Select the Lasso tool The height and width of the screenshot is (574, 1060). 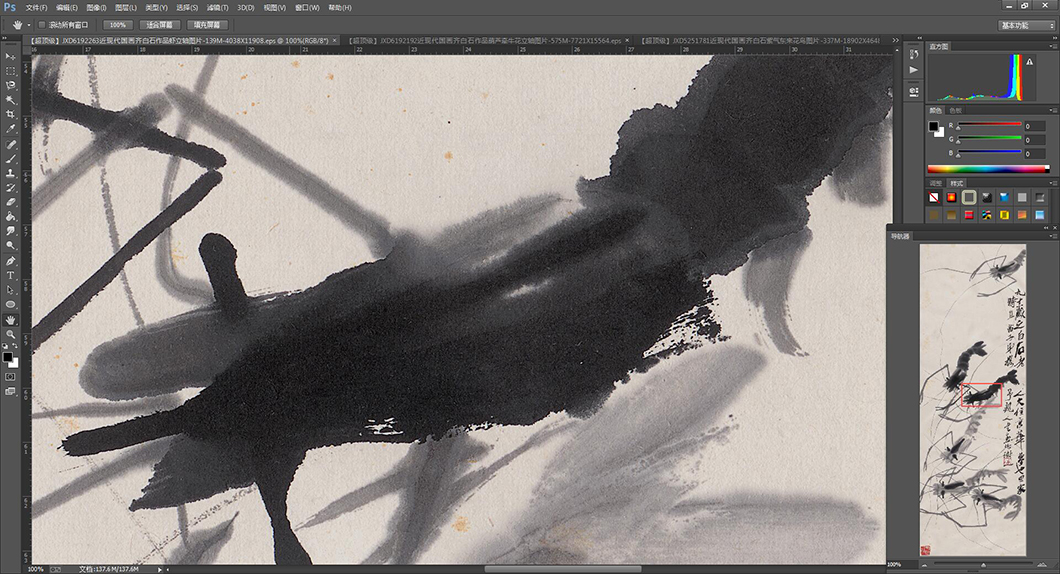(x=10, y=86)
